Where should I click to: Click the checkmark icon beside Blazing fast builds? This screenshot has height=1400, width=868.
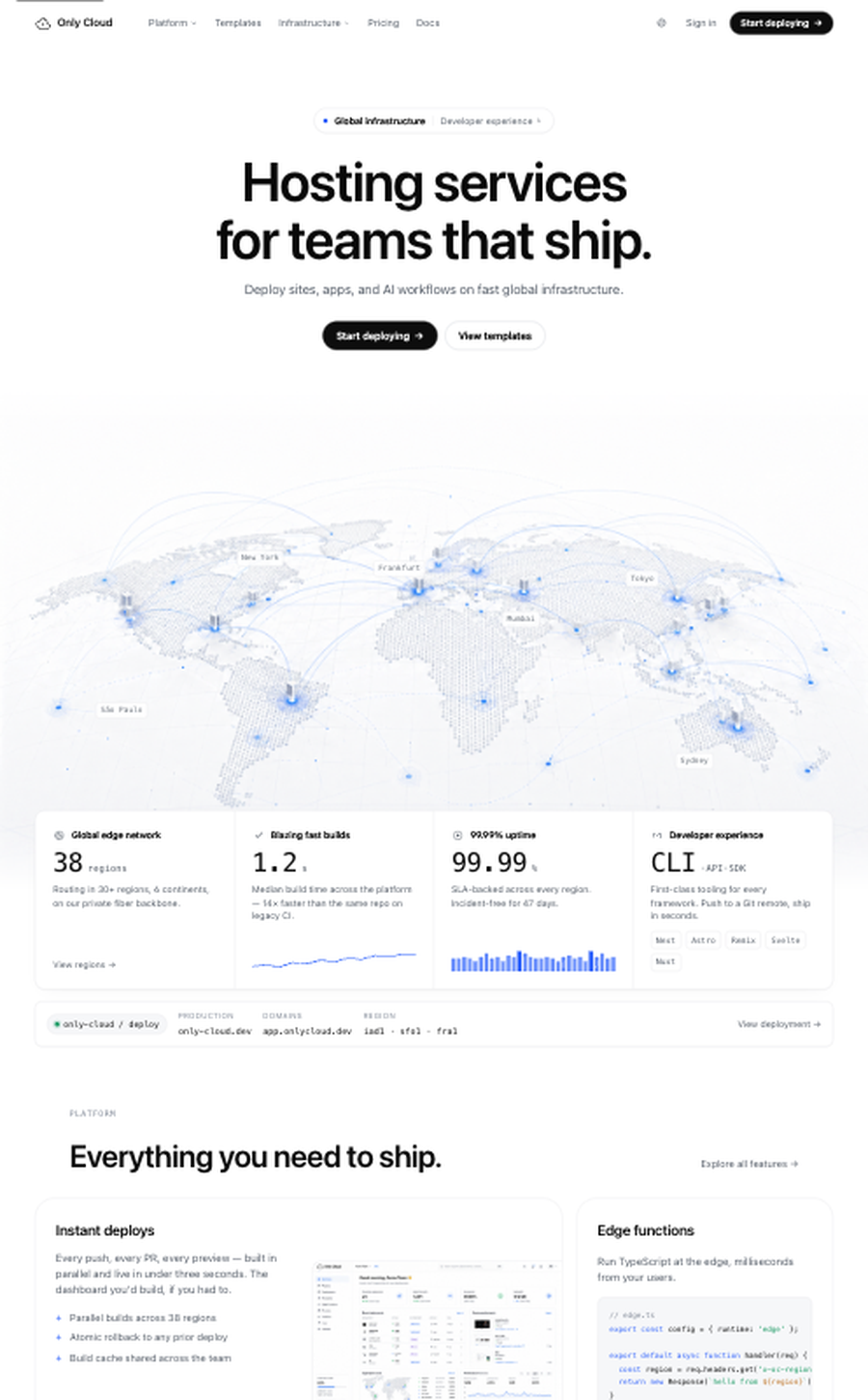coord(258,835)
